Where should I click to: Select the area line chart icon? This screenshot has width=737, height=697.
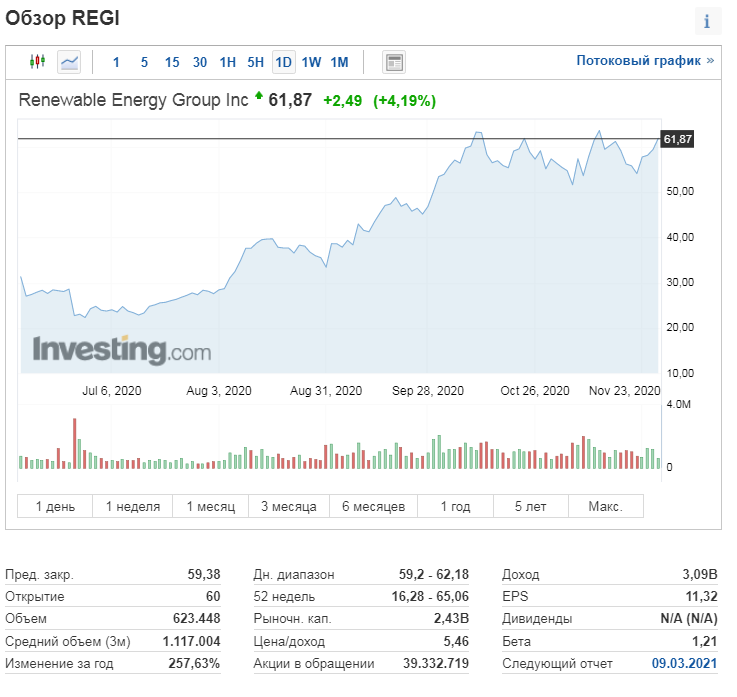click(69, 62)
